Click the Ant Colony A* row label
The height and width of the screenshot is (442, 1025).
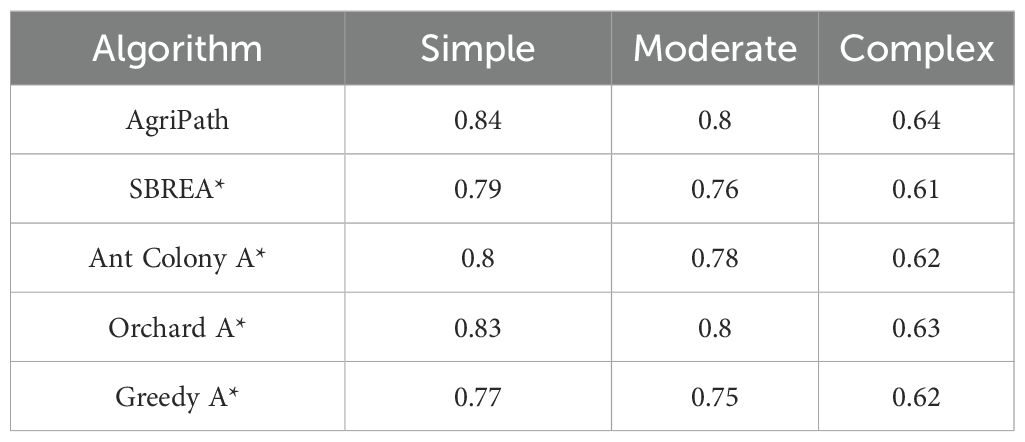177,258
